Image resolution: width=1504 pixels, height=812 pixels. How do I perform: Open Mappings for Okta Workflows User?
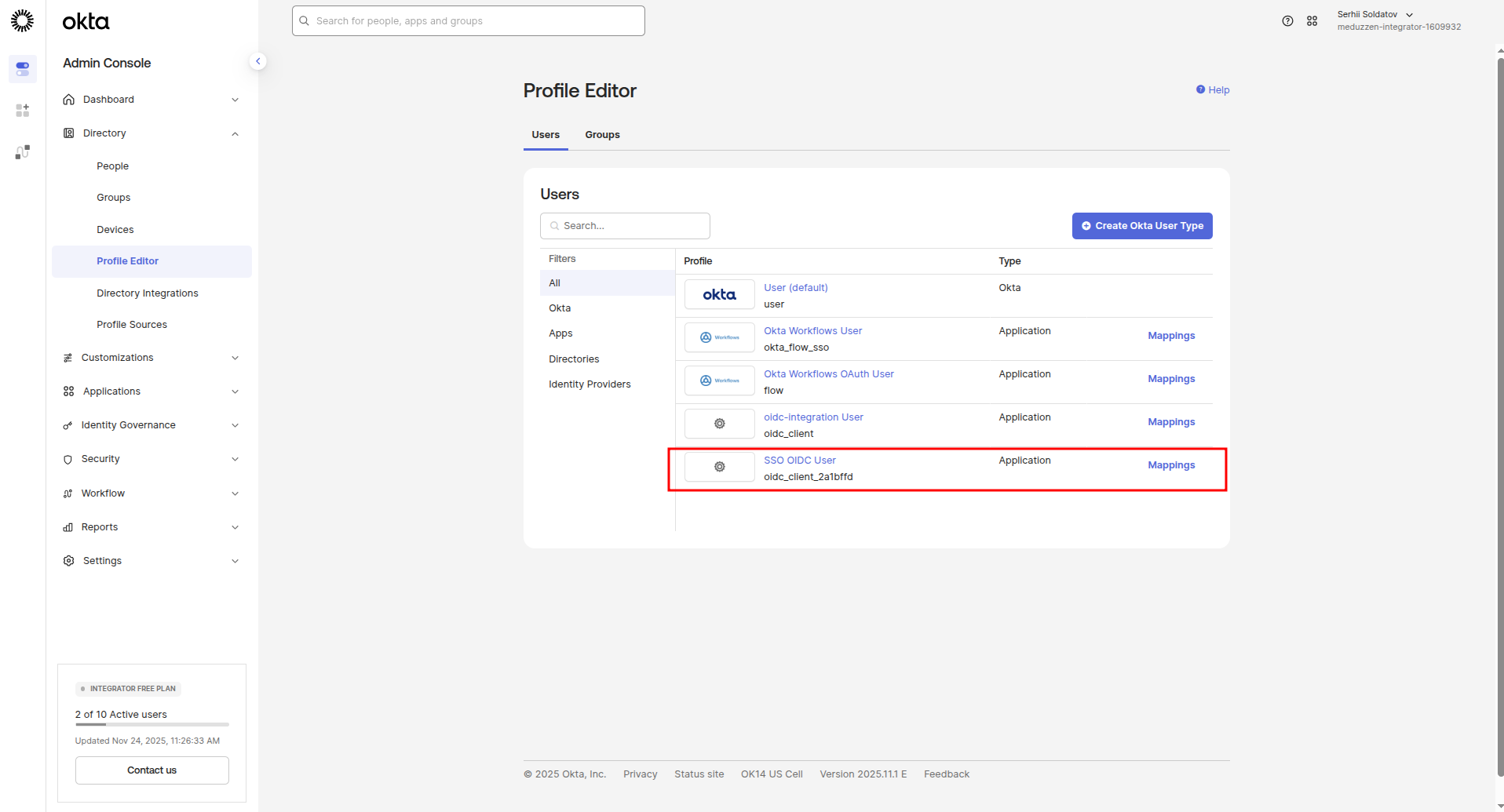coord(1171,336)
